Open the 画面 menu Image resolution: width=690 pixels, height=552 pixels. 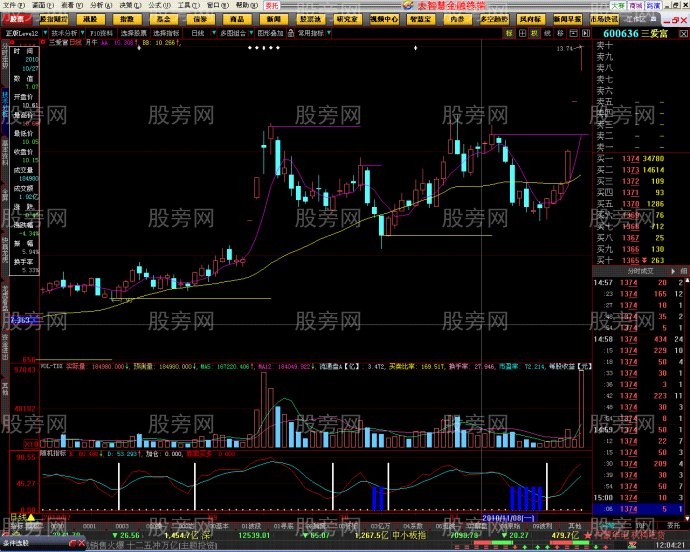(x=43, y=5)
